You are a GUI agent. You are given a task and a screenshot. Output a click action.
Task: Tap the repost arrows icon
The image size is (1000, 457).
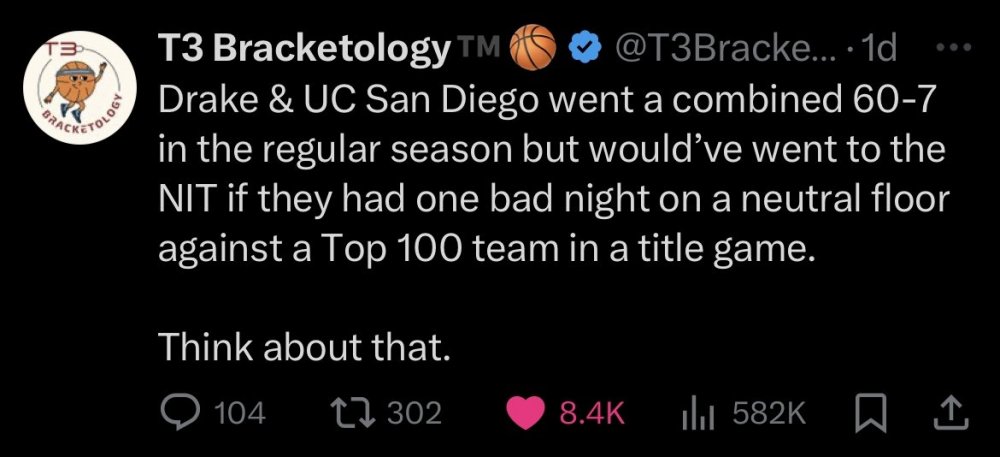(x=351, y=413)
